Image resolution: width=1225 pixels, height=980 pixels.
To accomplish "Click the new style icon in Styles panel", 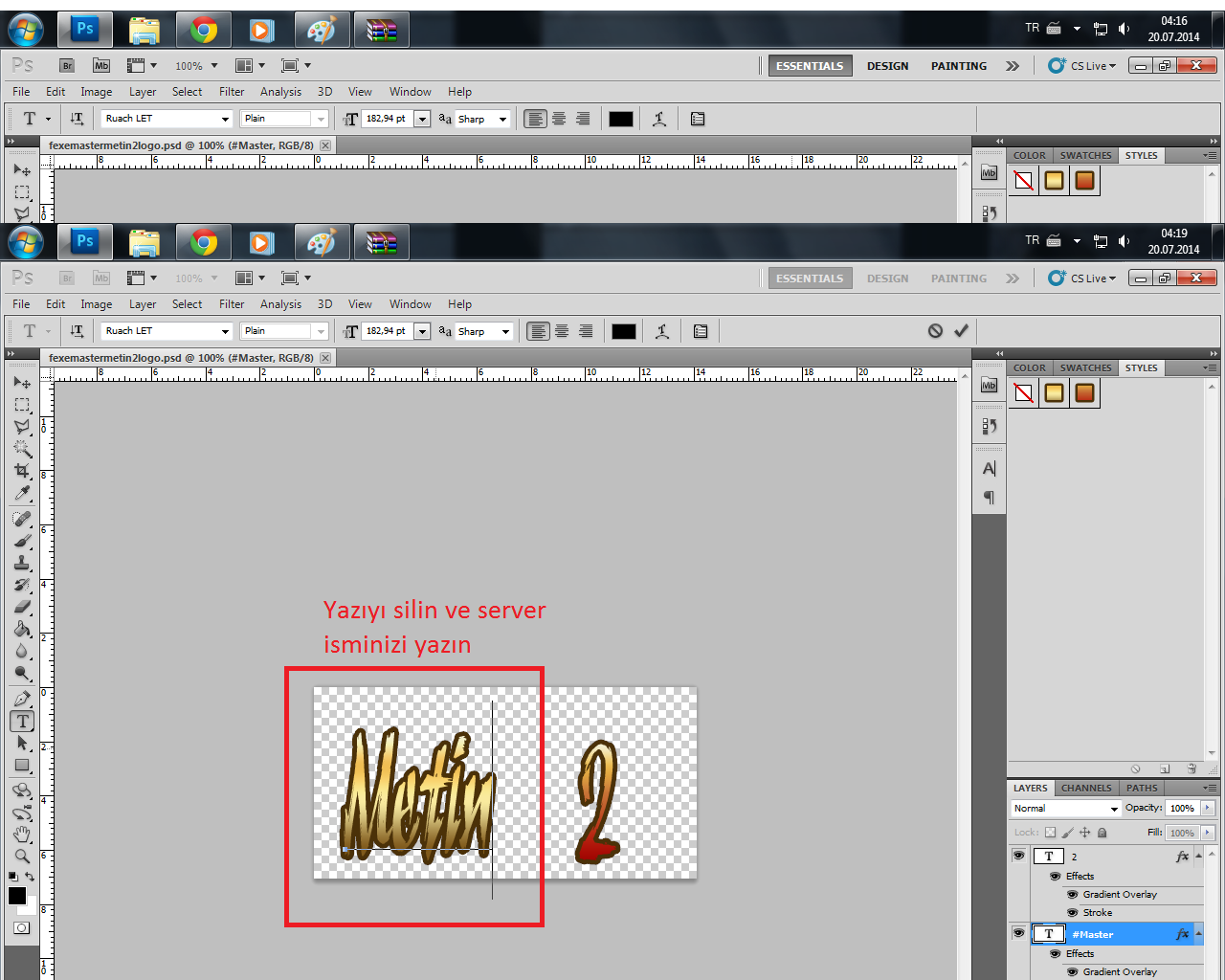I will [x=1165, y=768].
